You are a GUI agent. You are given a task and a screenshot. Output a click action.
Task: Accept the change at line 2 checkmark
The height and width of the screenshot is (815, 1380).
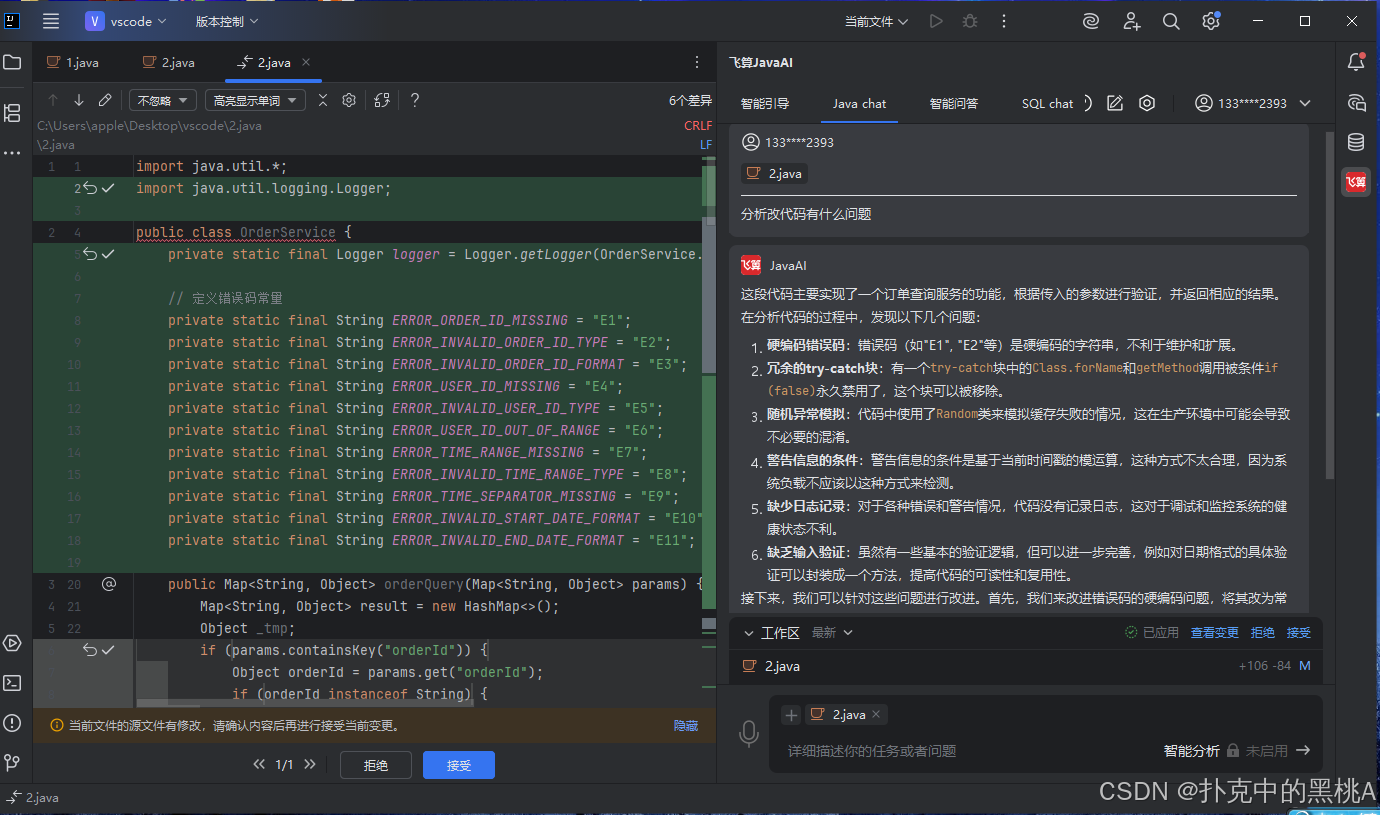click(x=108, y=188)
